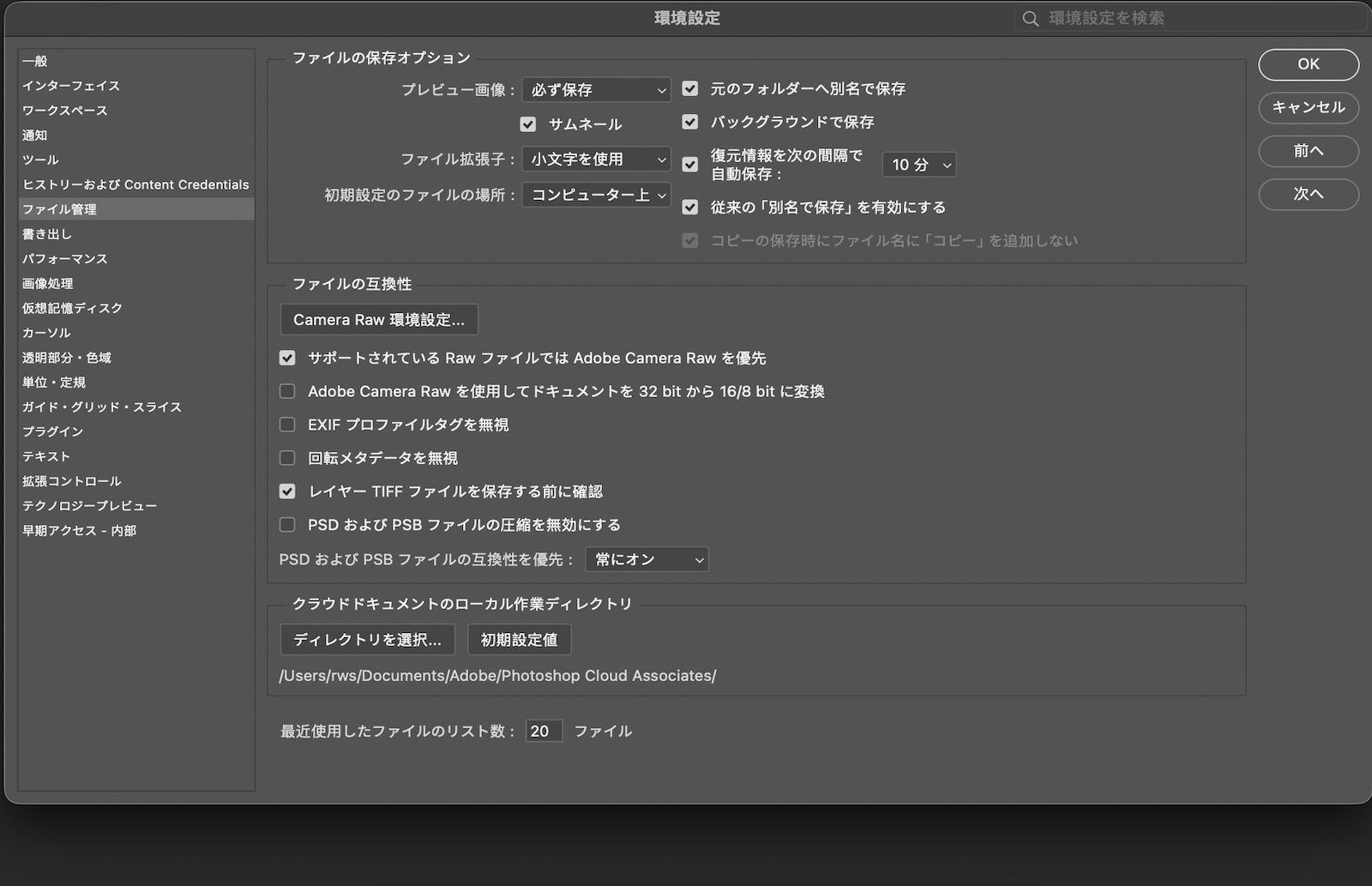Disable the サムネール checkbox

(528, 124)
